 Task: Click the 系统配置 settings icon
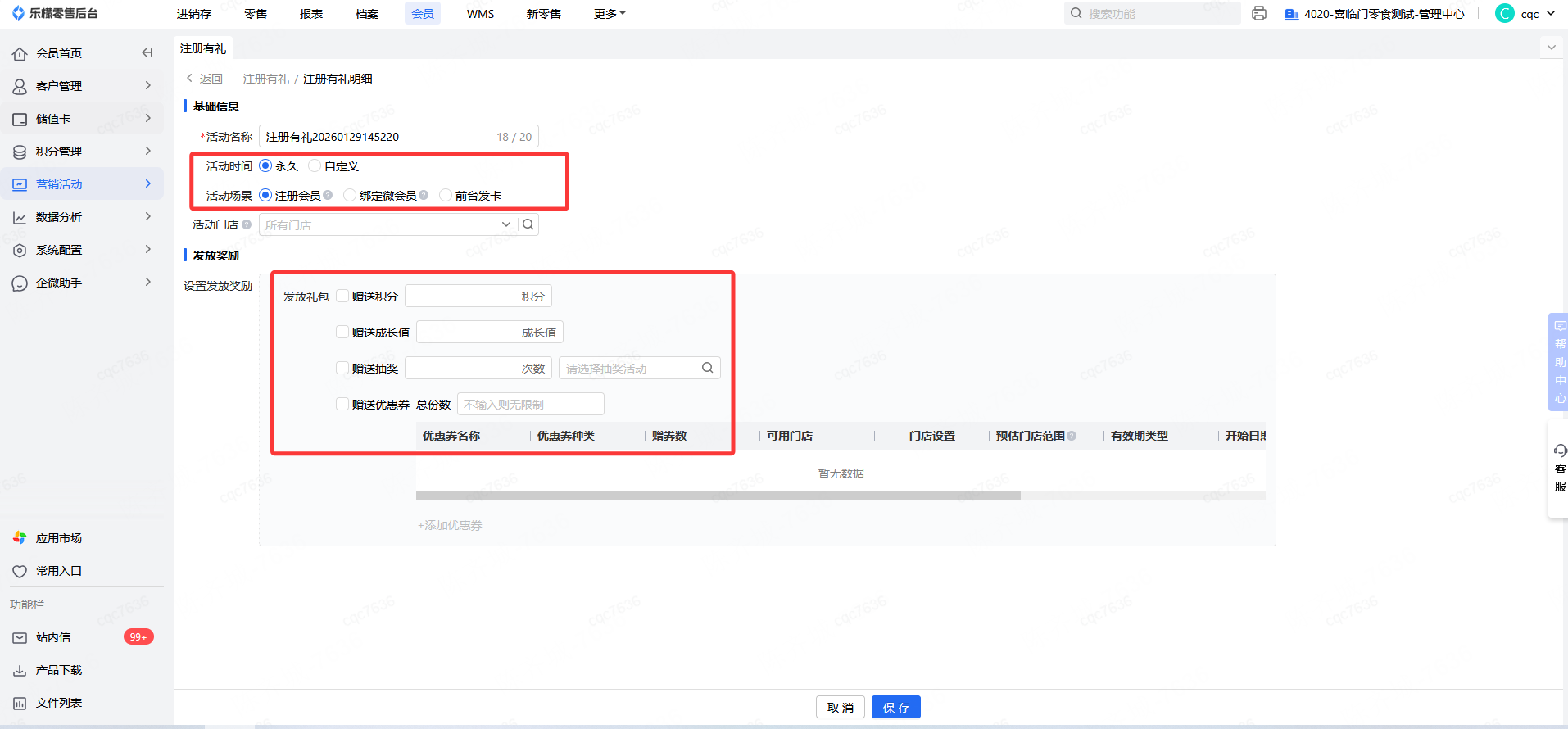pyautogui.click(x=20, y=250)
